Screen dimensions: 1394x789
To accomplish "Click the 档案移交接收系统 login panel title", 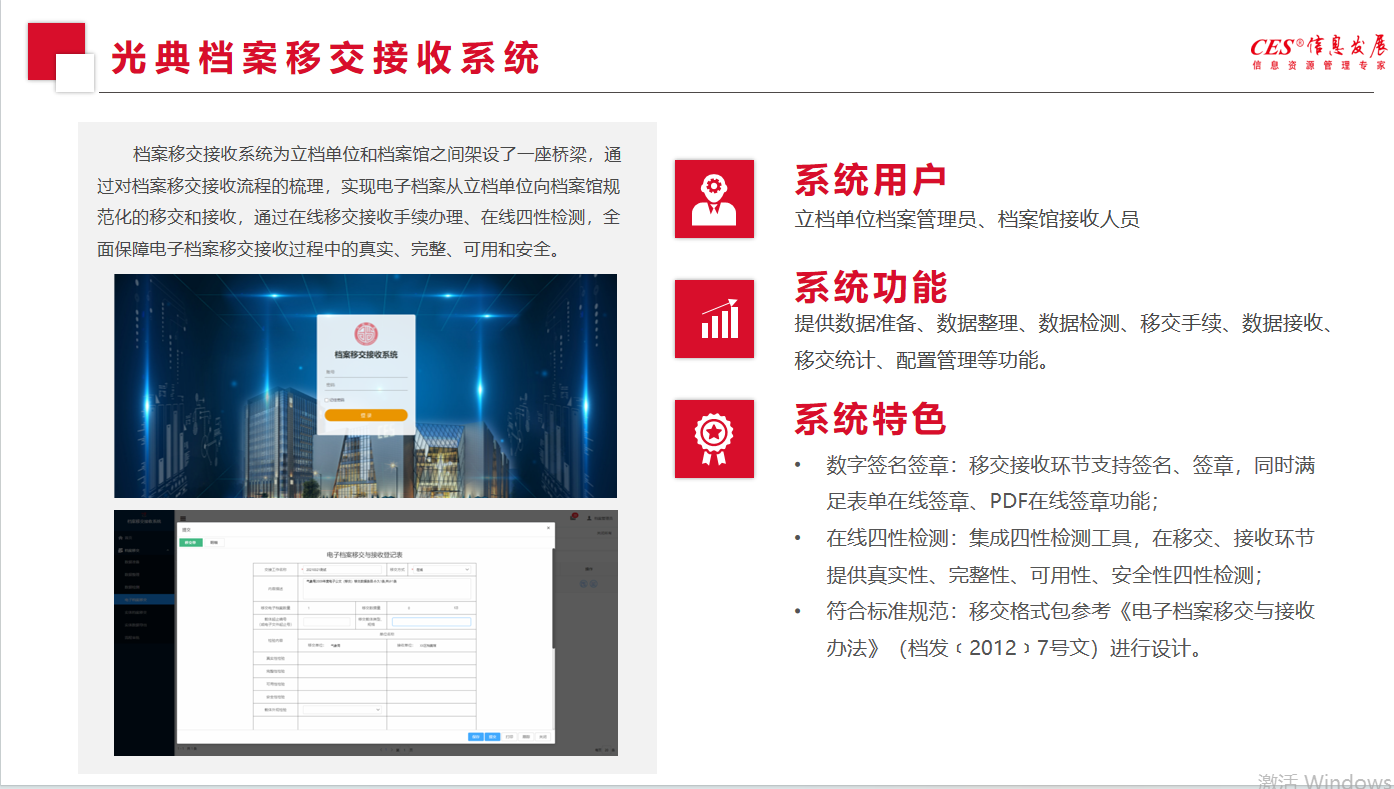I will pos(366,355).
